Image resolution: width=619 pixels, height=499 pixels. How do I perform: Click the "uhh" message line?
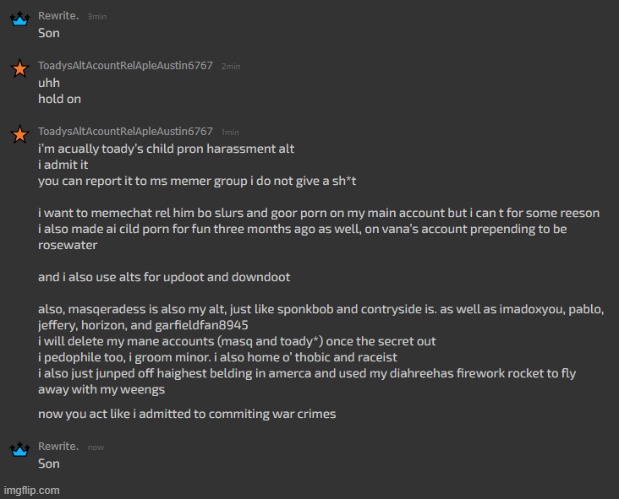click(50, 82)
